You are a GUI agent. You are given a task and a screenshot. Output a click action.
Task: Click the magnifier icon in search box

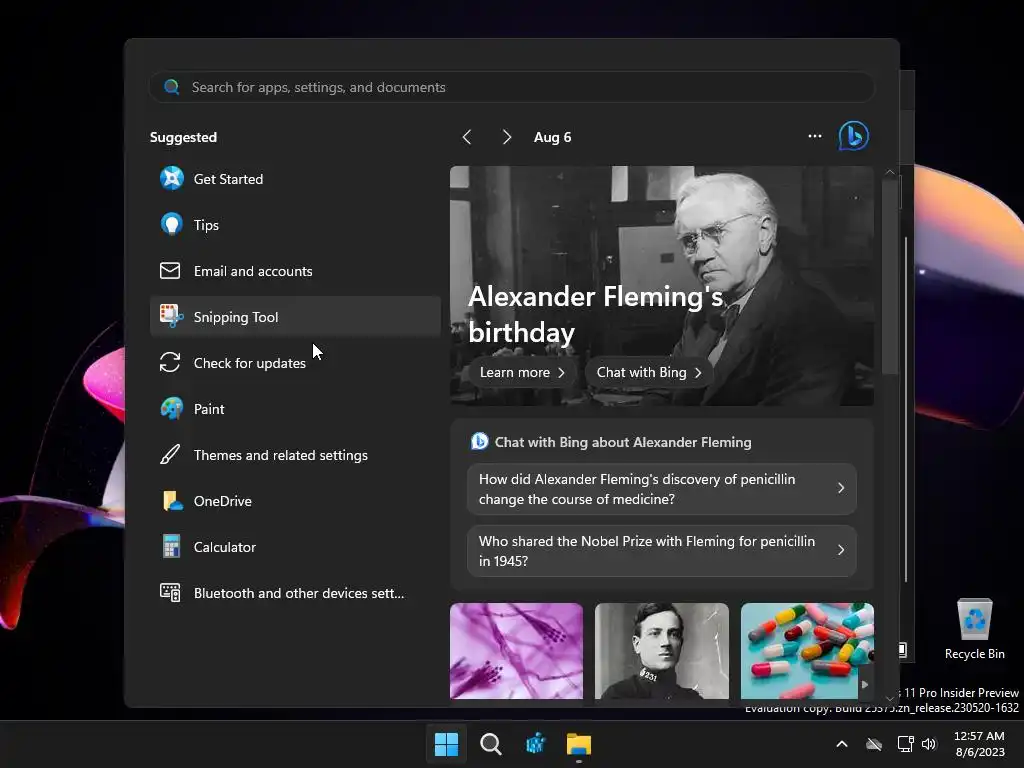[171, 87]
